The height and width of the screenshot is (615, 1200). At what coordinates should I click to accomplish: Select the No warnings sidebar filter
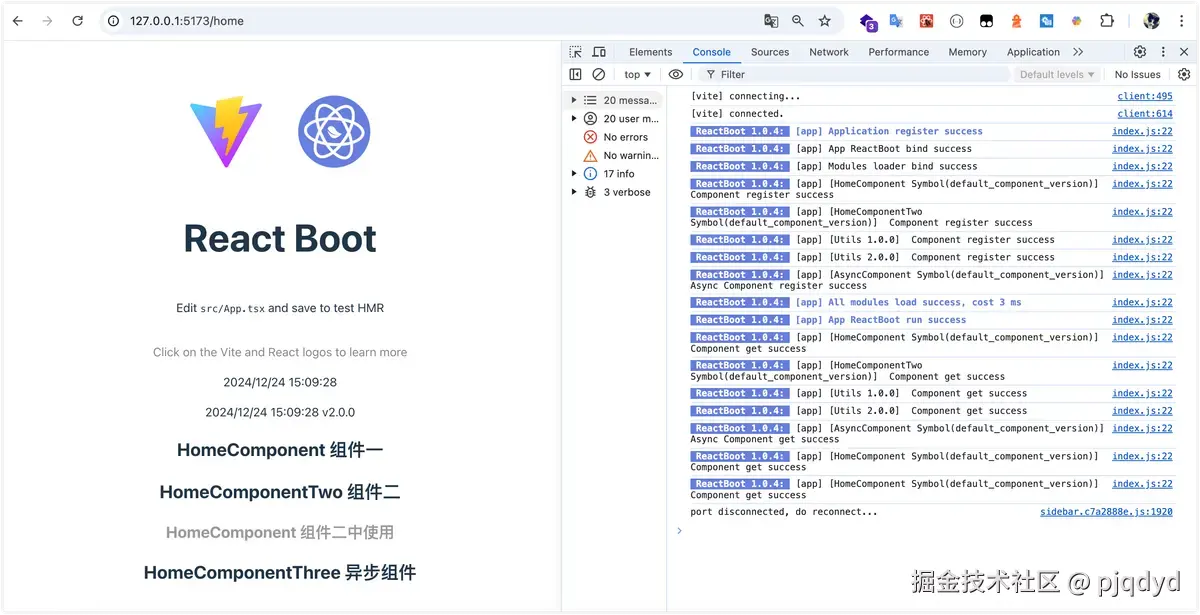tap(621, 155)
